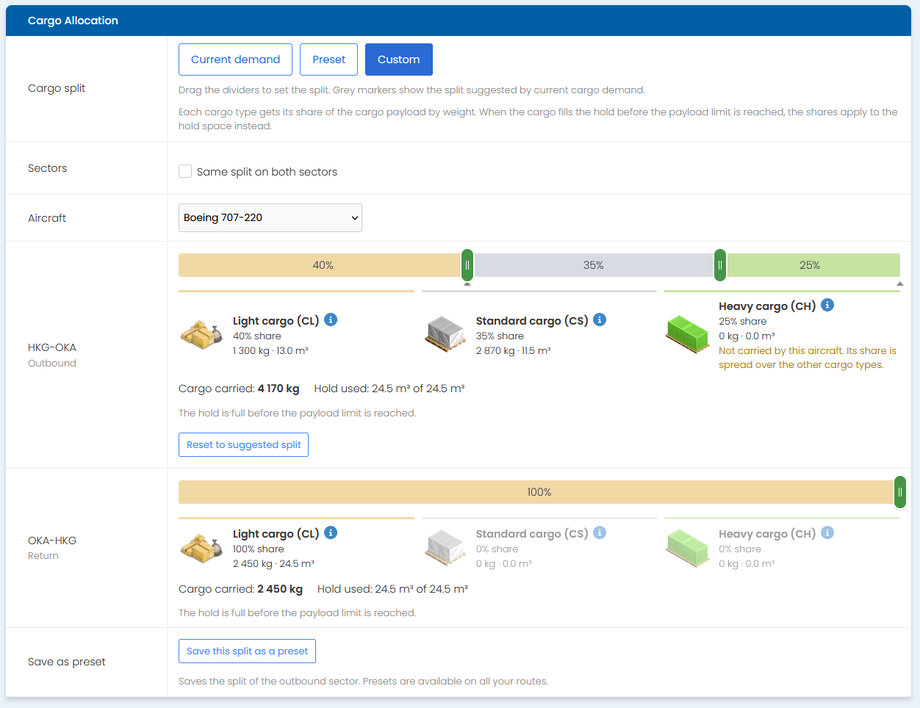Open the Boeing 707-220 aircraft dropdown
Viewport: 920px width, 708px height.
(270, 218)
